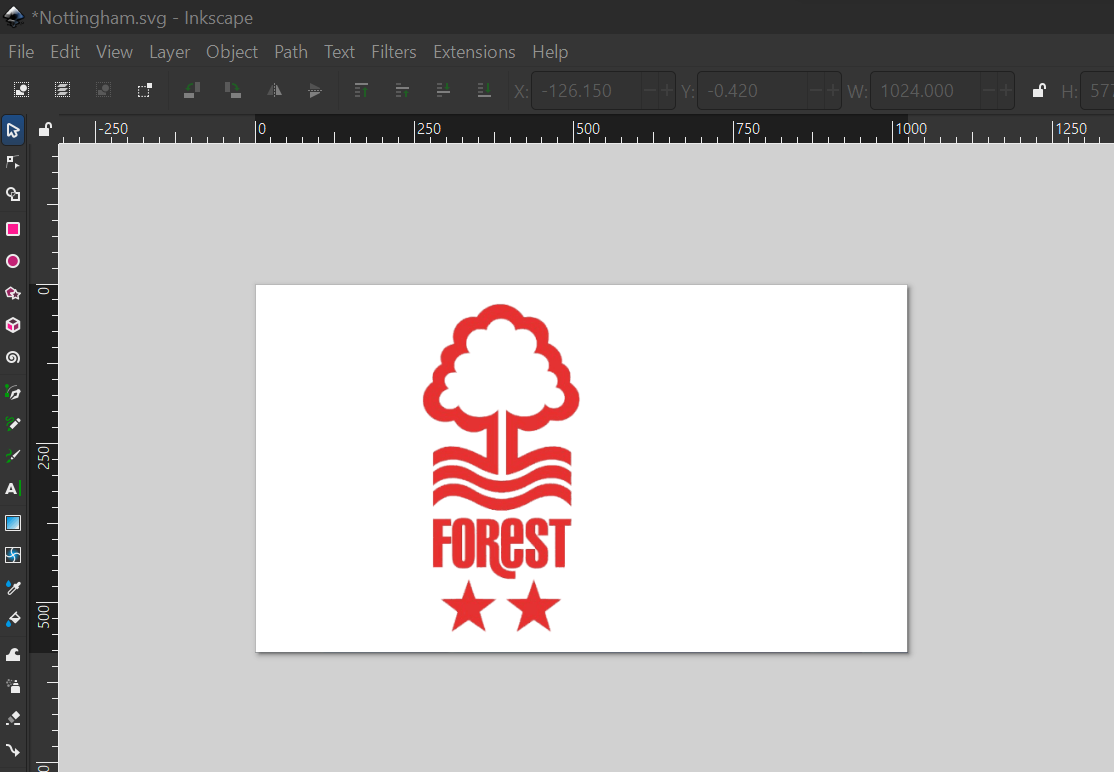
Task: Select the Shape Builder tool
Action: [13, 194]
